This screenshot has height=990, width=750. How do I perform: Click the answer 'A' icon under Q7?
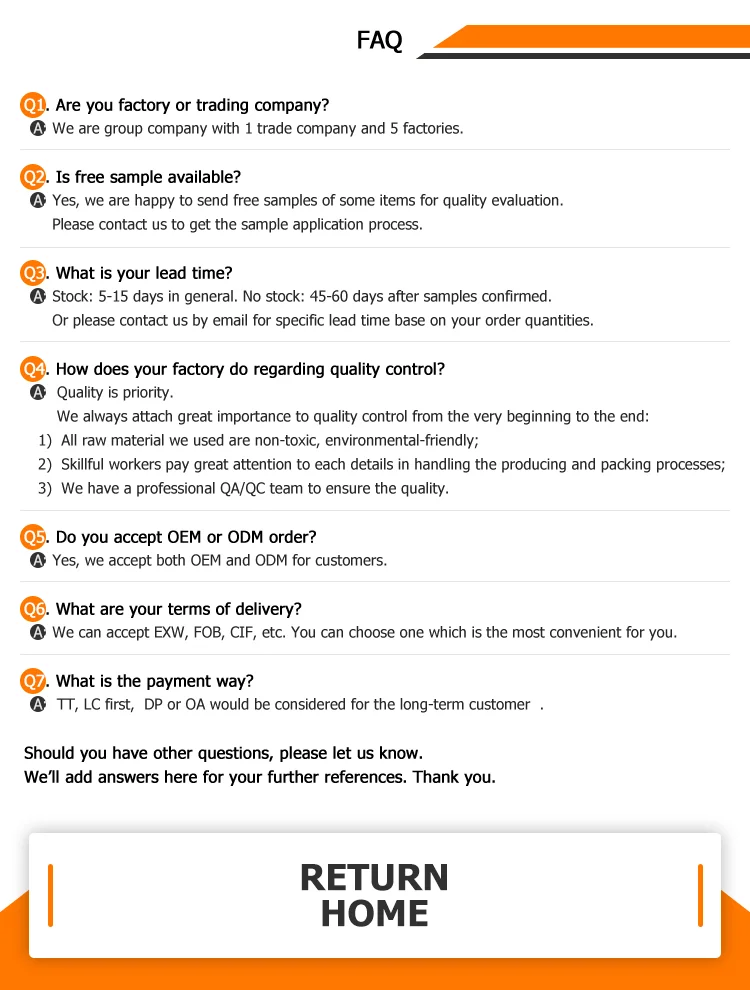(x=38, y=704)
